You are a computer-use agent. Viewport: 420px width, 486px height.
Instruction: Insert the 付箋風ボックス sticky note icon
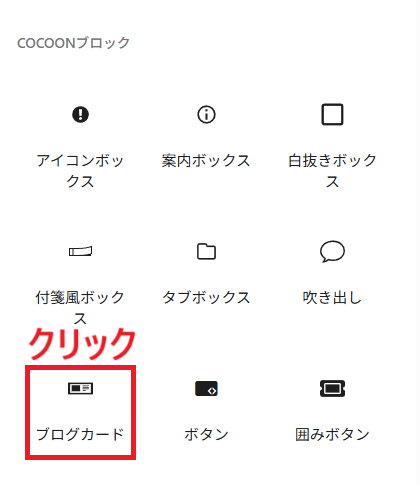click(80, 251)
